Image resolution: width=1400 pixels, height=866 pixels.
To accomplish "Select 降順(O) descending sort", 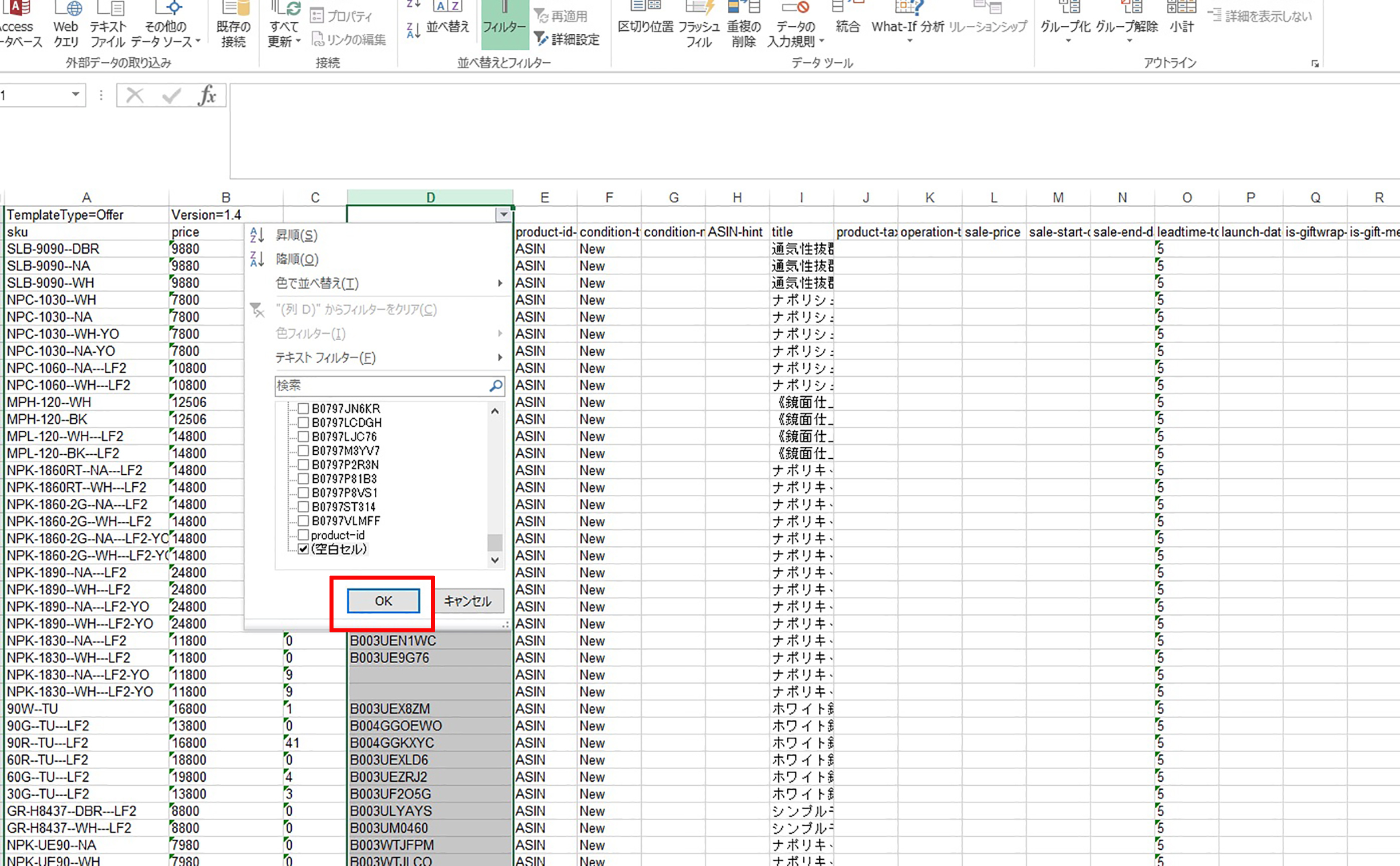I will [297, 259].
